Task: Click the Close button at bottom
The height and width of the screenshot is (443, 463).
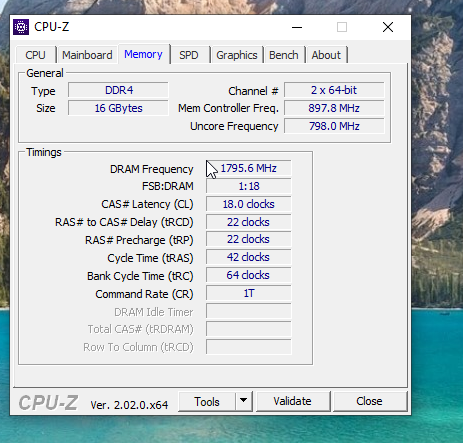Action: click(x=369, y=401)
